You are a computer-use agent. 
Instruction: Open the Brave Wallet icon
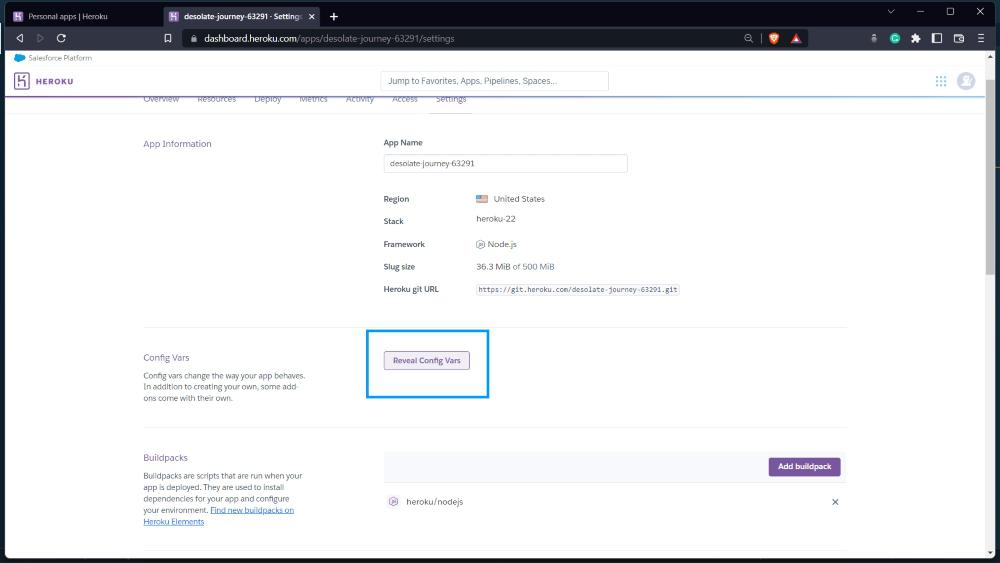959,38
